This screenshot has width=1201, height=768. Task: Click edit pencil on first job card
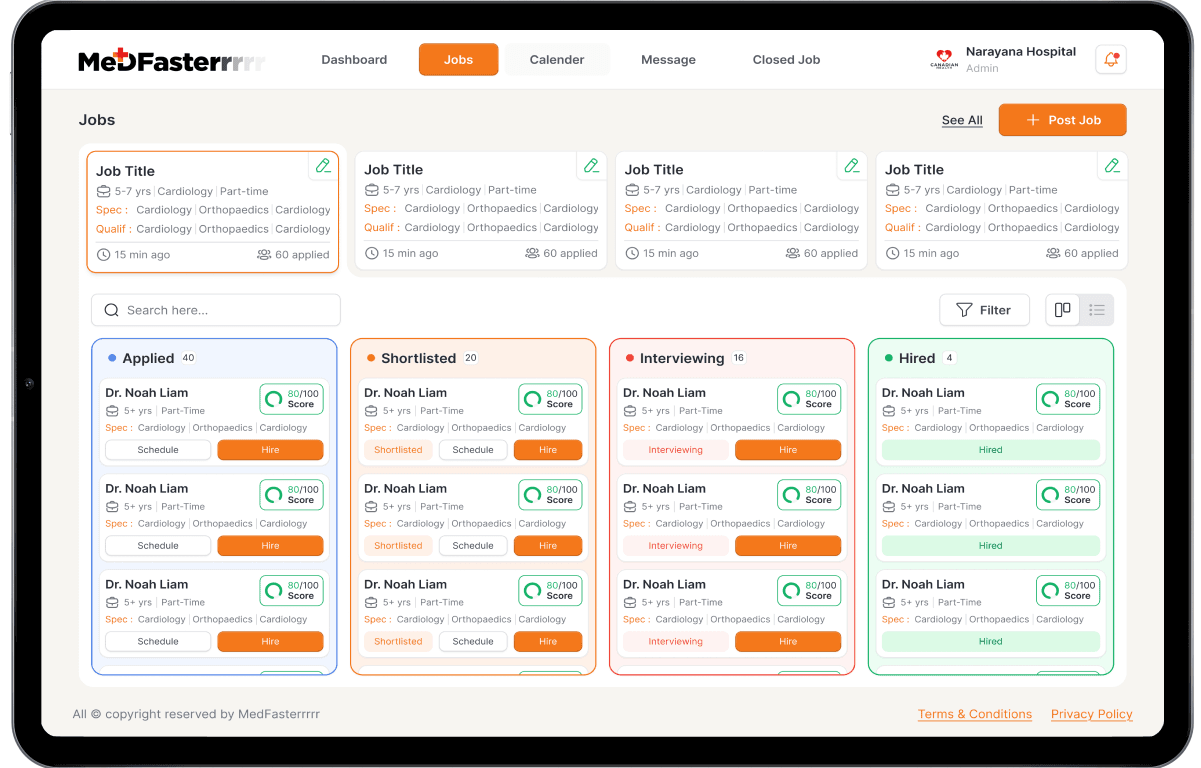coord(323,166)
